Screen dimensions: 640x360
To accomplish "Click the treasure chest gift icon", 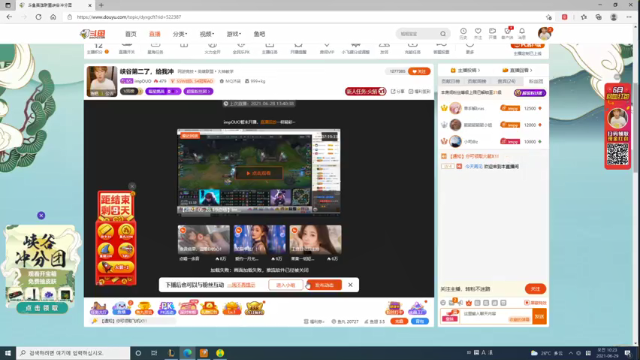I will point(209,308).
